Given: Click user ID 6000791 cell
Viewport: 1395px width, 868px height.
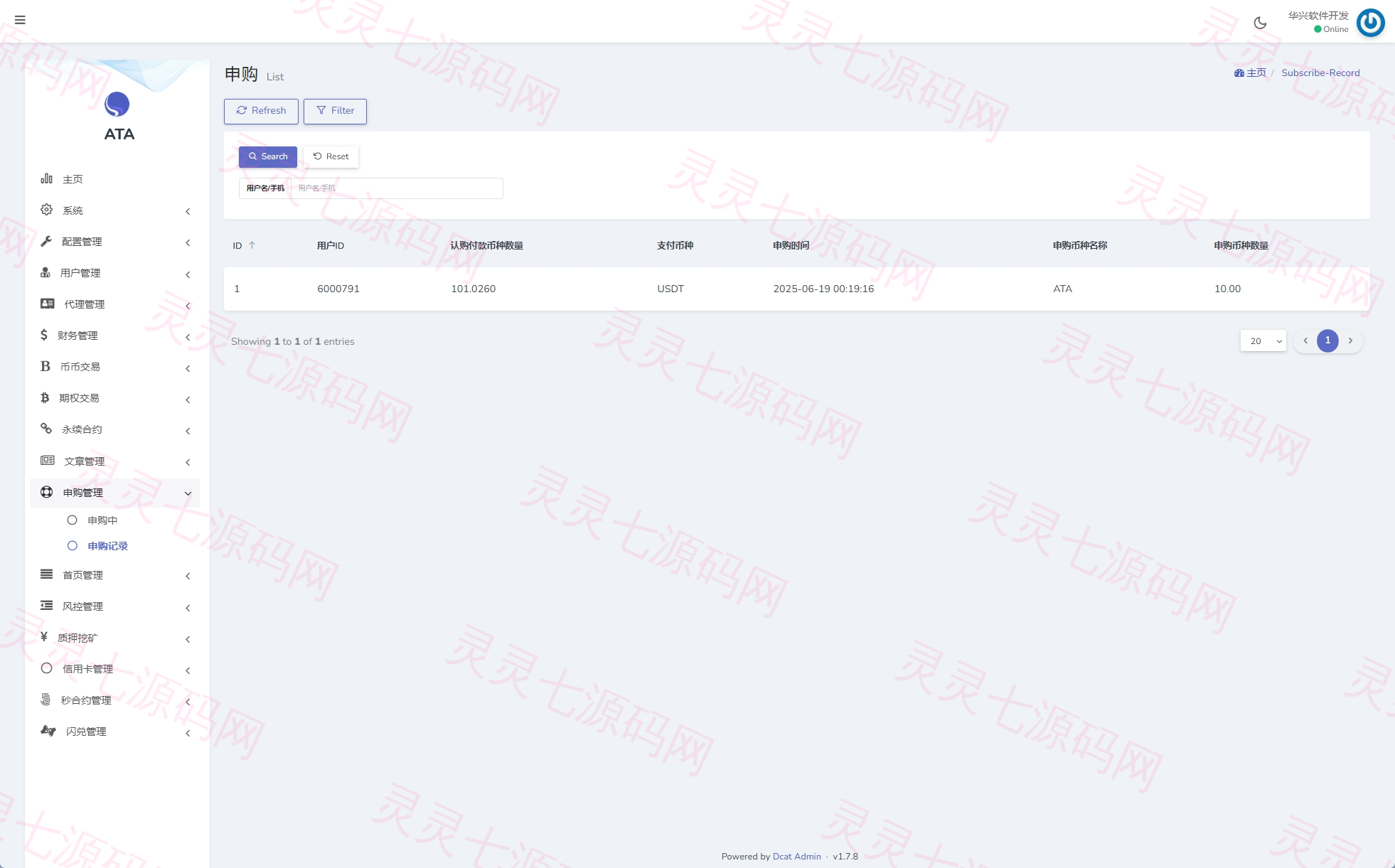Looking at the screenshot, I should coord(338,289).
